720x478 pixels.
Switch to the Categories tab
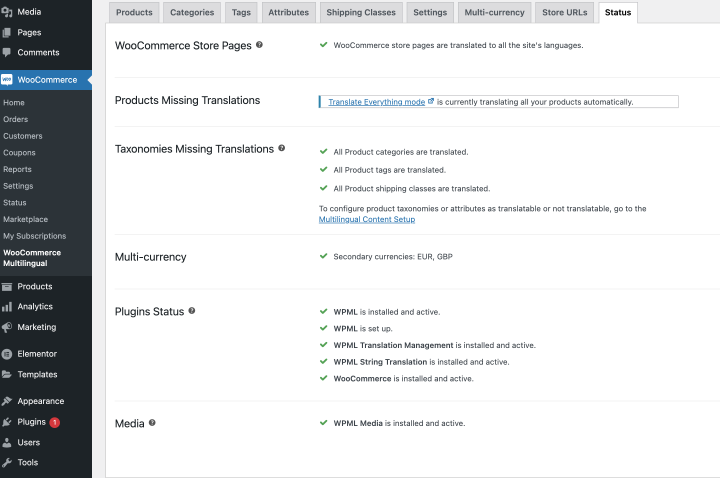coord(192,12)
